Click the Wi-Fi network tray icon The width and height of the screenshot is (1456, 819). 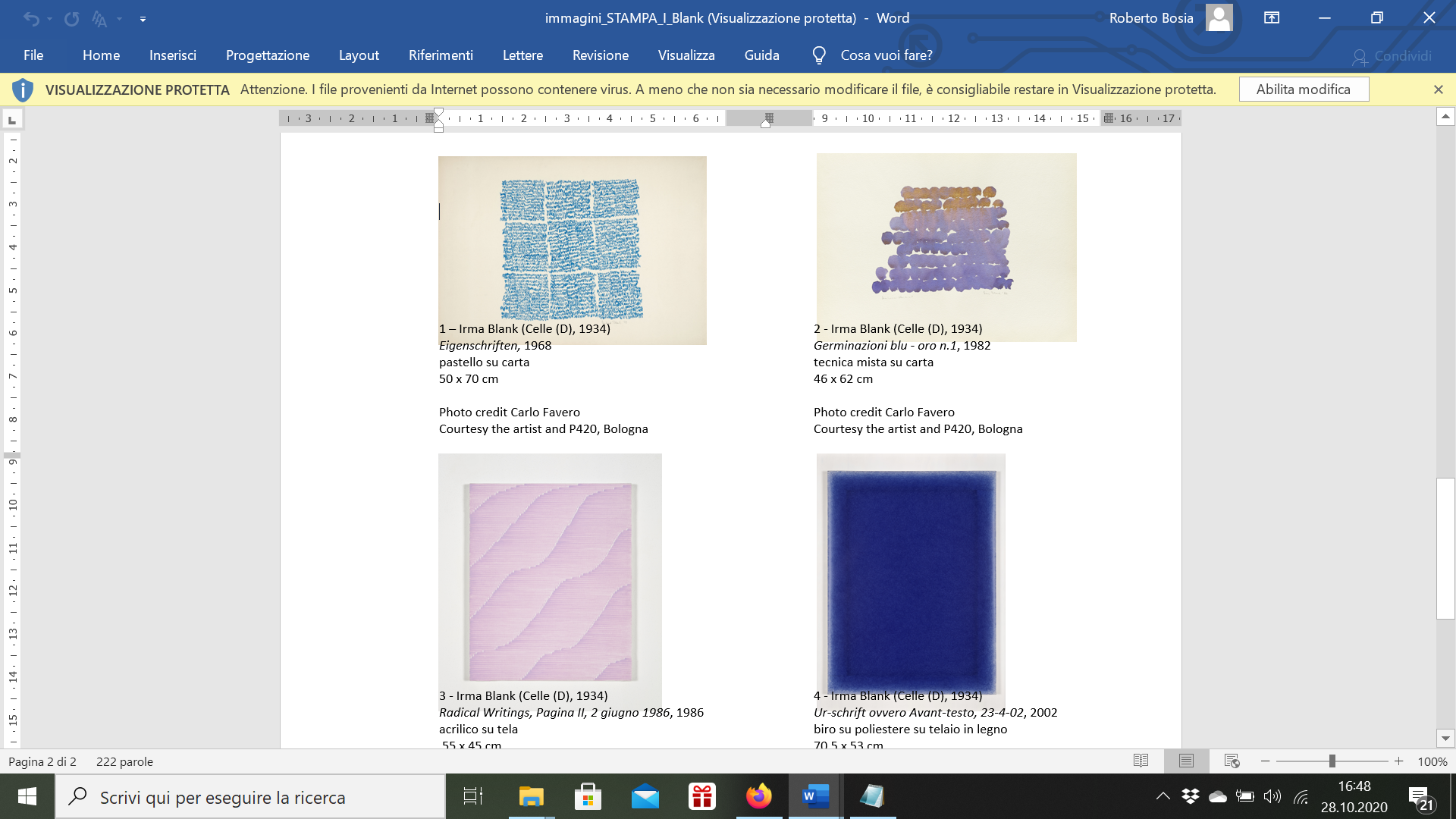(1301, 796)
